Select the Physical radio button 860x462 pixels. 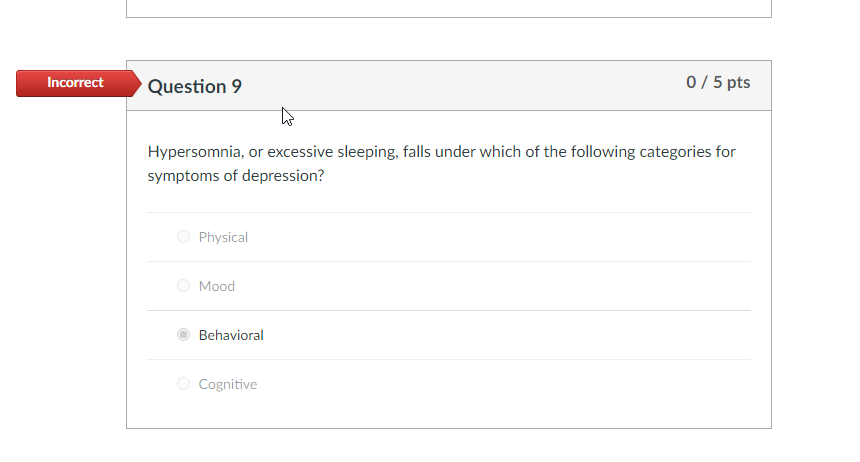(x=183, y=237)
